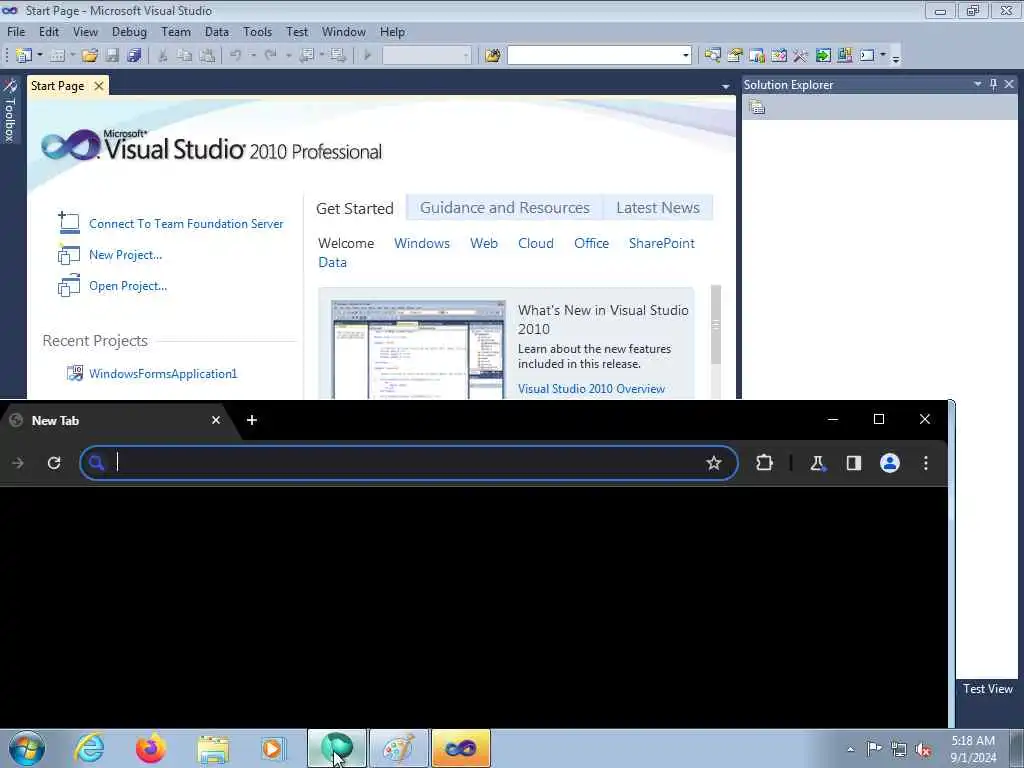Screen dimensions: 1024x768
Task: Open the Redo history dropdown arrow
Action: 287,56
